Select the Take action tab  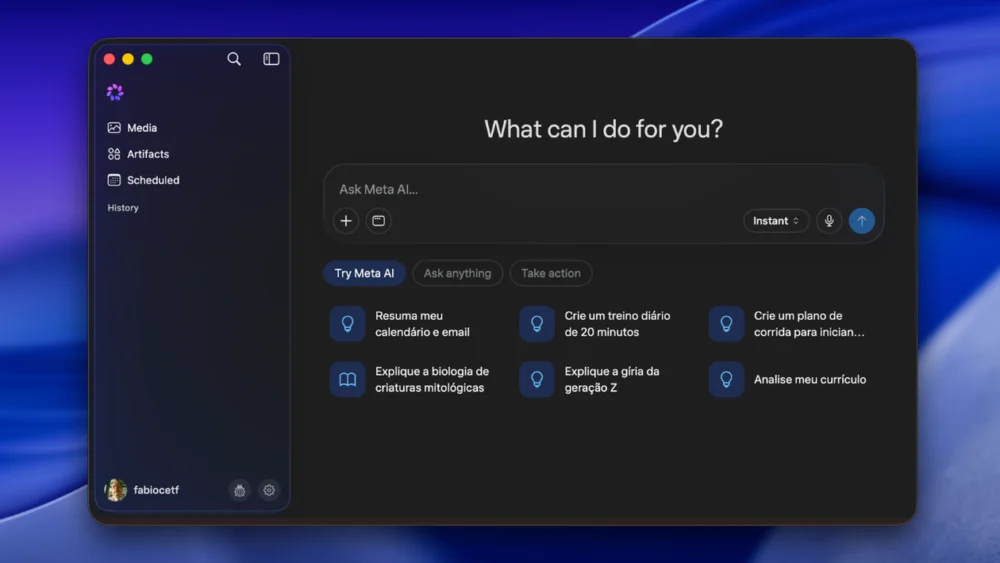click(550, 273)
